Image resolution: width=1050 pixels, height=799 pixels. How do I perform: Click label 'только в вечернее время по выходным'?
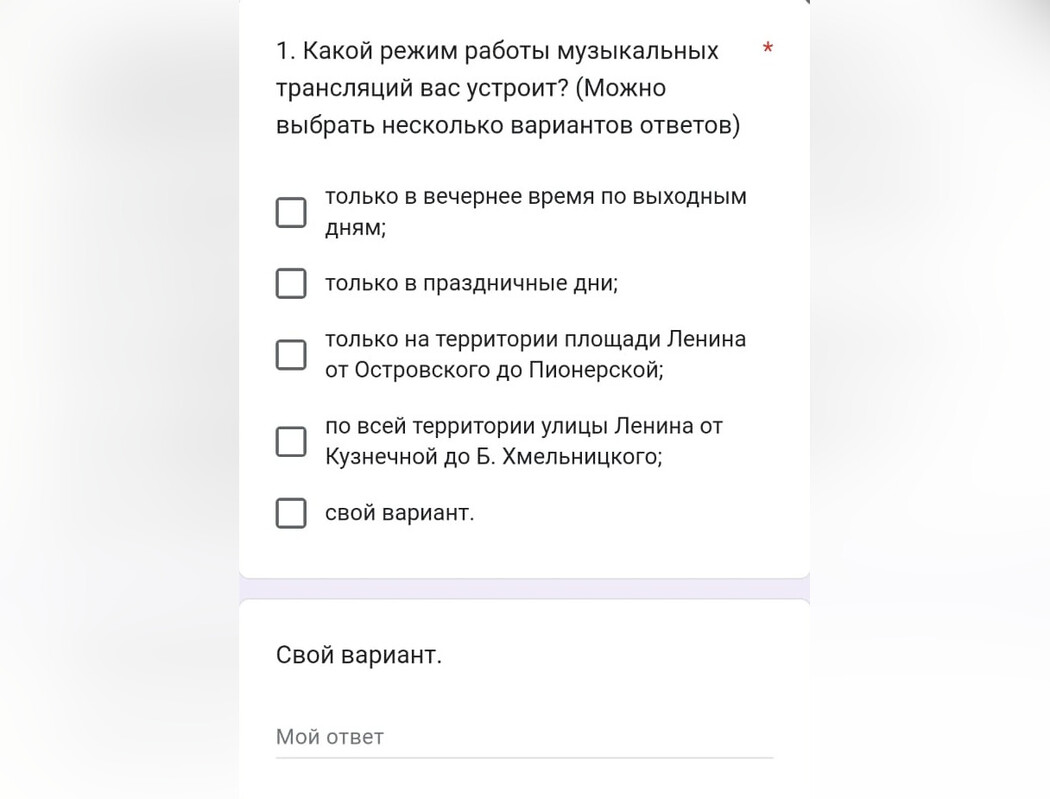536,196
